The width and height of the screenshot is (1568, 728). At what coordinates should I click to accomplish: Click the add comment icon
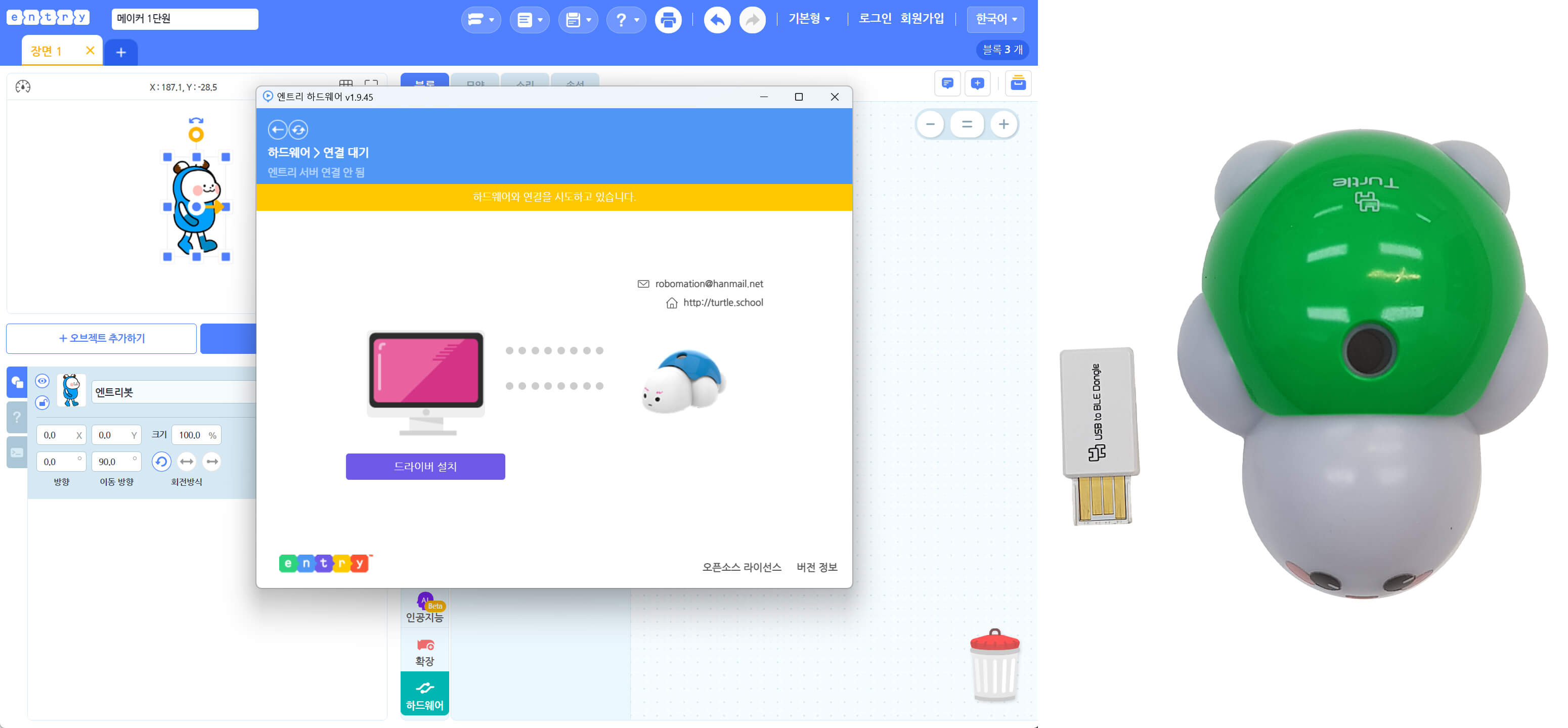coord(978,83)
